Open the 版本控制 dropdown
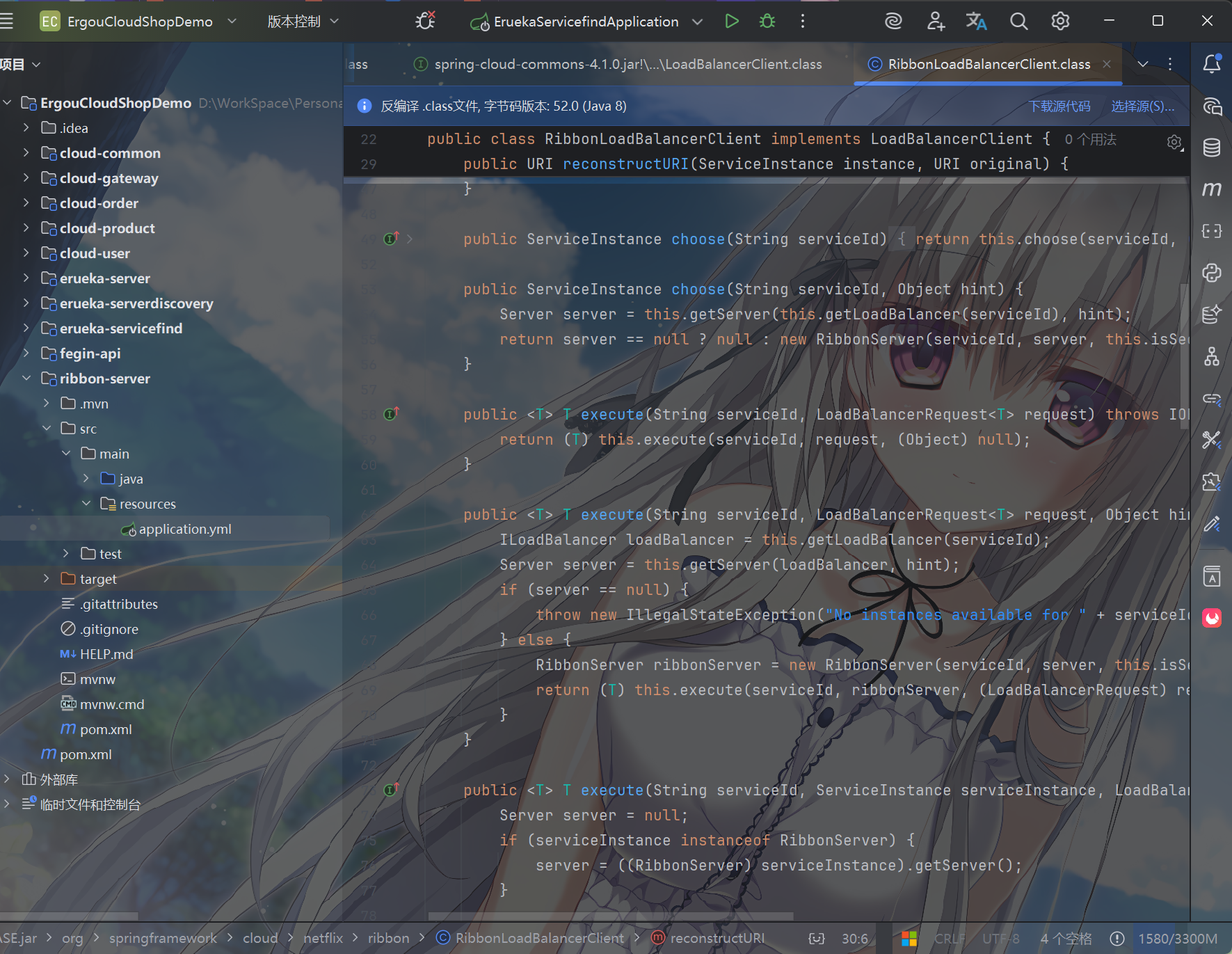 pyautogui.click(x=303, y=22)
